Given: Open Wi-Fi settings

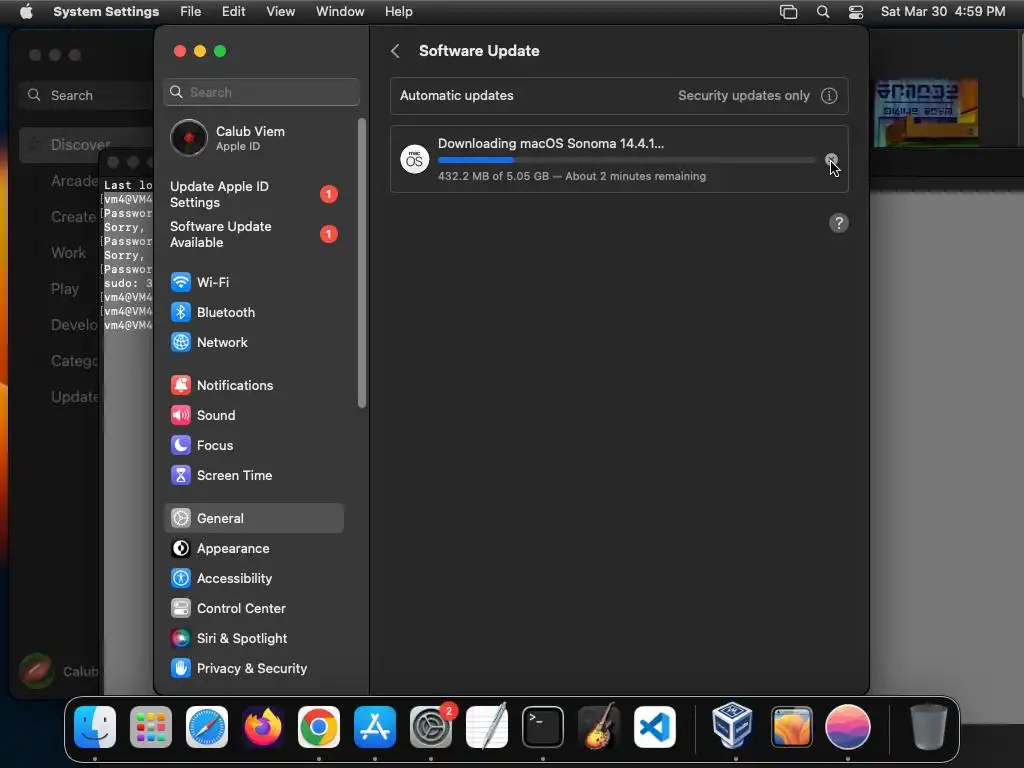Looking at the screenshot, I should [x=254, y=282].
